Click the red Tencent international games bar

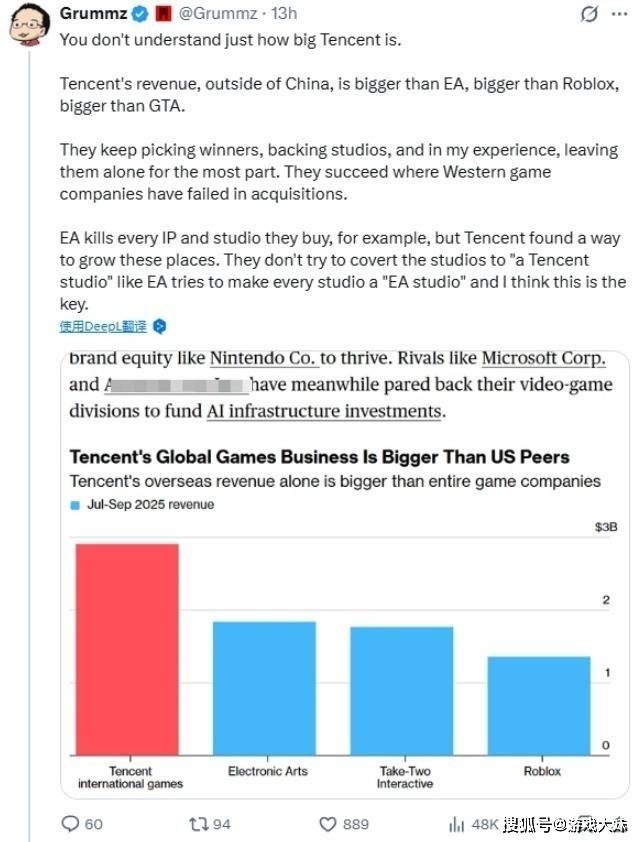125,648
